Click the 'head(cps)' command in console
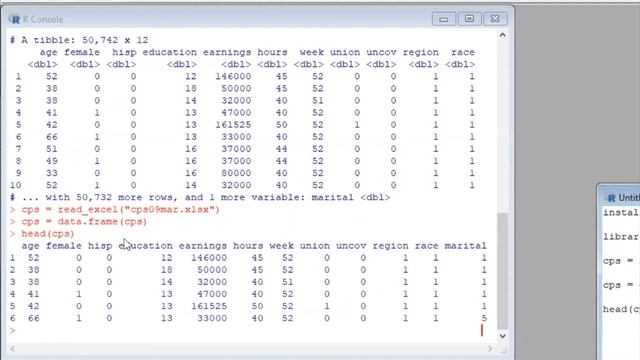This screenshot has height=360, width=640. tap(48, 234)
